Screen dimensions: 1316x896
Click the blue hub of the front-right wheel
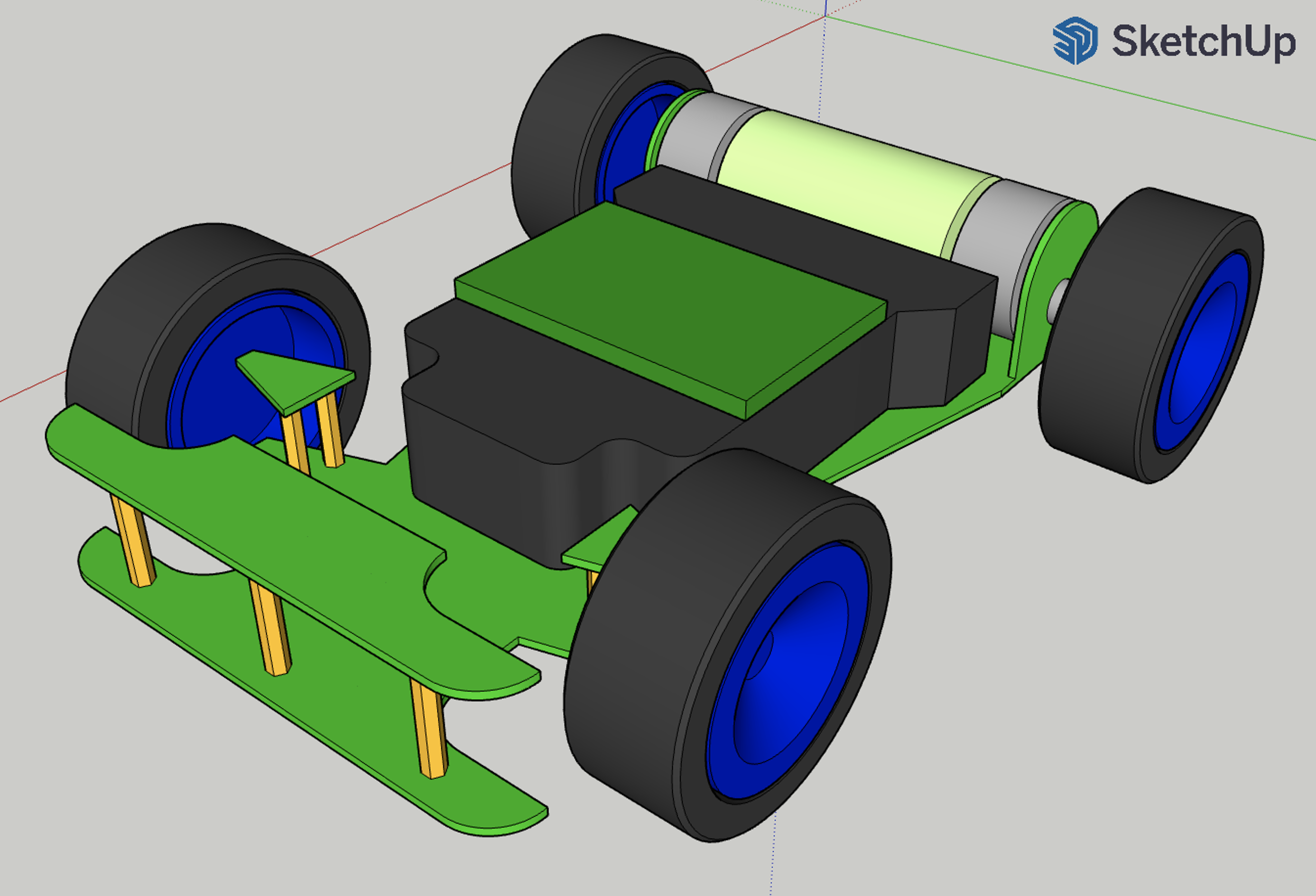(788, 671)
